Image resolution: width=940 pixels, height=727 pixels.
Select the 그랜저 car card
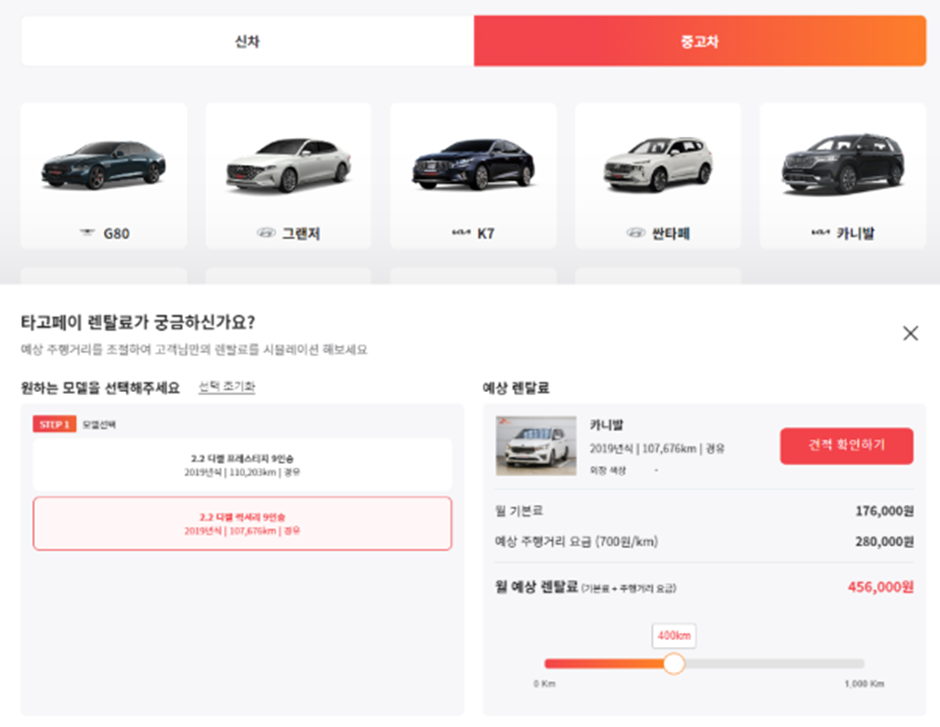[288, 176]
